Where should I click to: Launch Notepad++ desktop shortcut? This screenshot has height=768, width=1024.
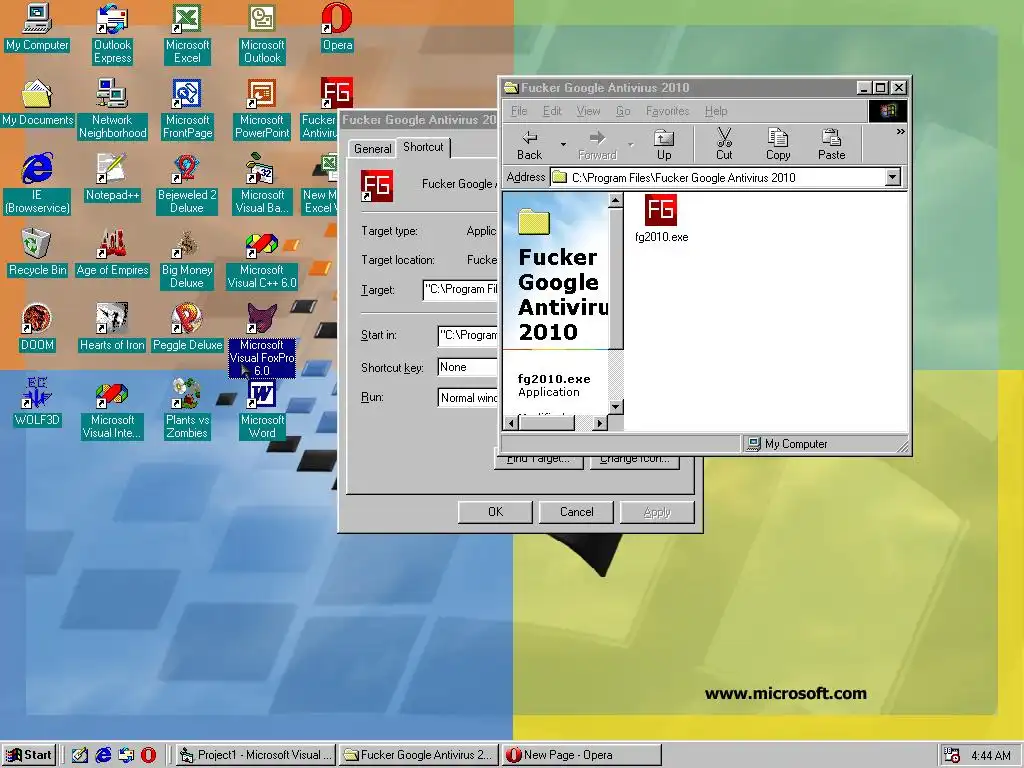pyautogui.click(x=112, y=178)
